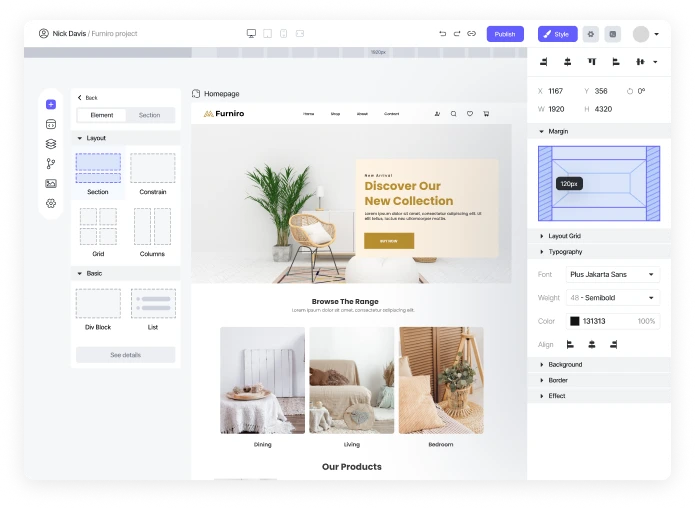
Task: Click the align right edges icon in top alignment row
Action: [543, 62]
